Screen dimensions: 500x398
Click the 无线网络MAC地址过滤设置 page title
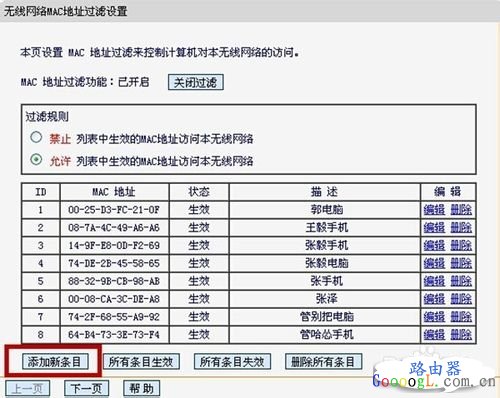coord(66,11)
